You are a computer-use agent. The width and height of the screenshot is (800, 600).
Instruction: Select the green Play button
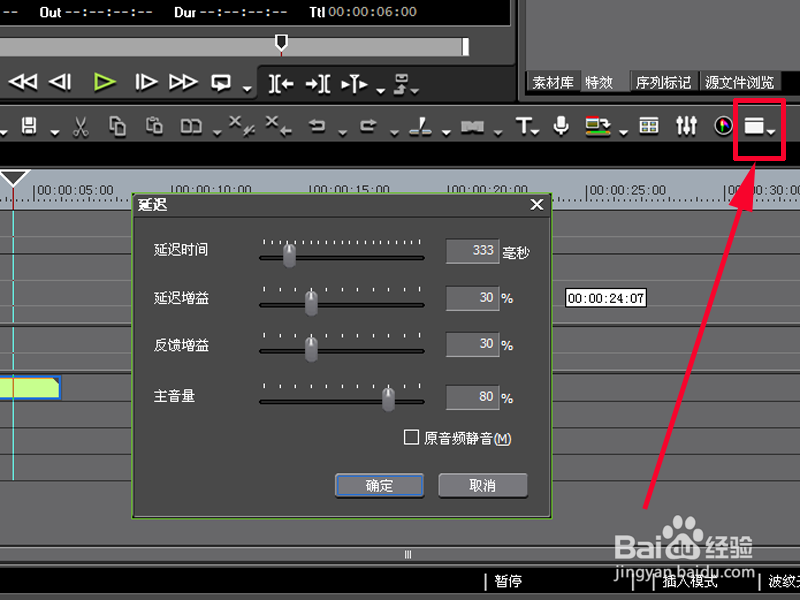[x=105, y=83]
